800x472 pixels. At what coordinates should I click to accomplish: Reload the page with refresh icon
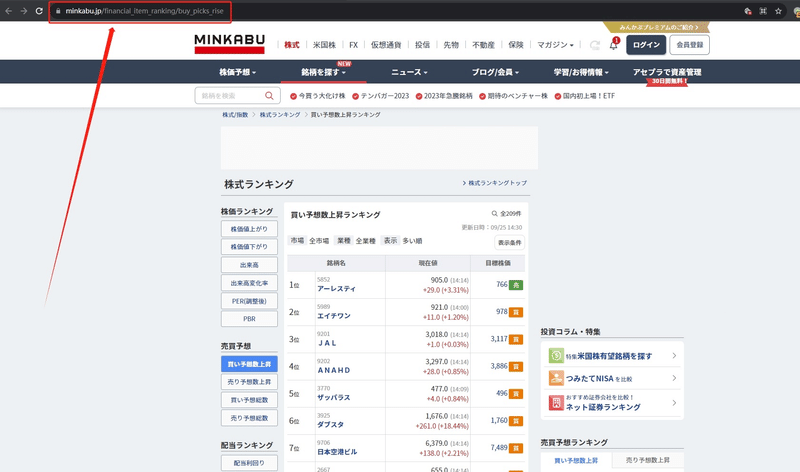(x=39, y=11)
